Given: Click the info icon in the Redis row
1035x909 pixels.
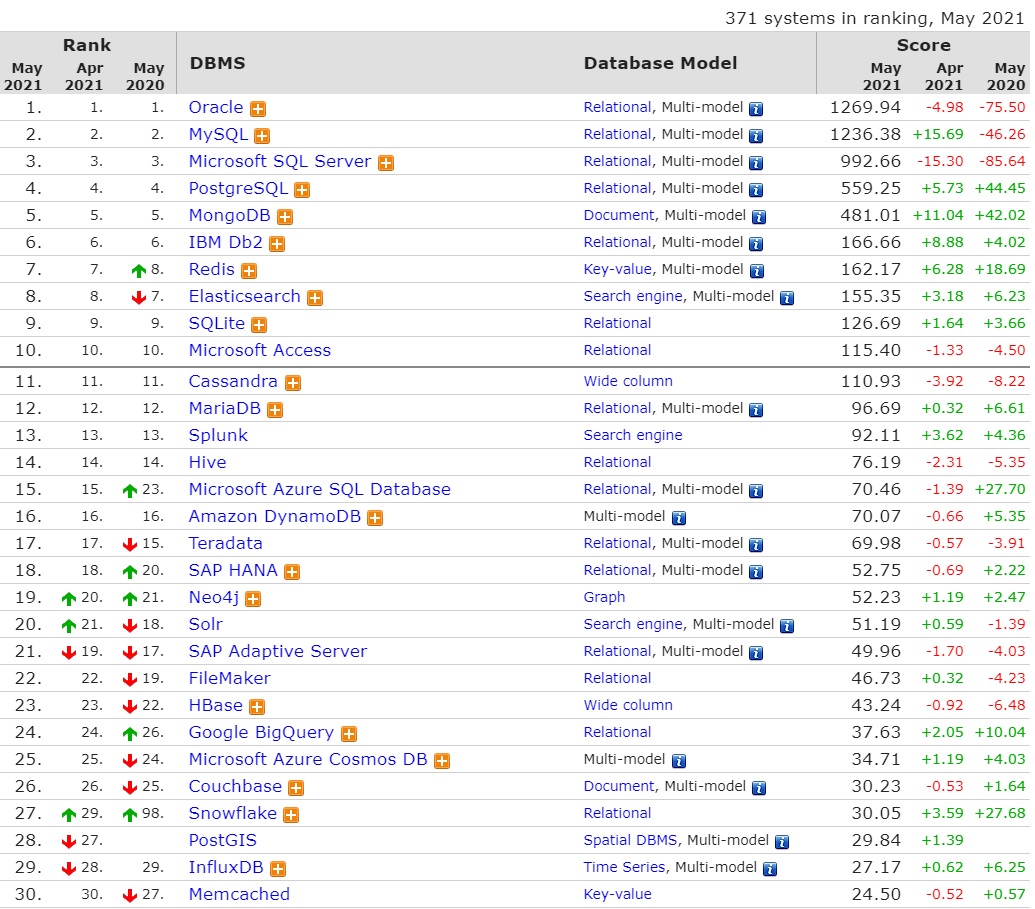Looking at the screenshot, I should [x=757, y=271].
